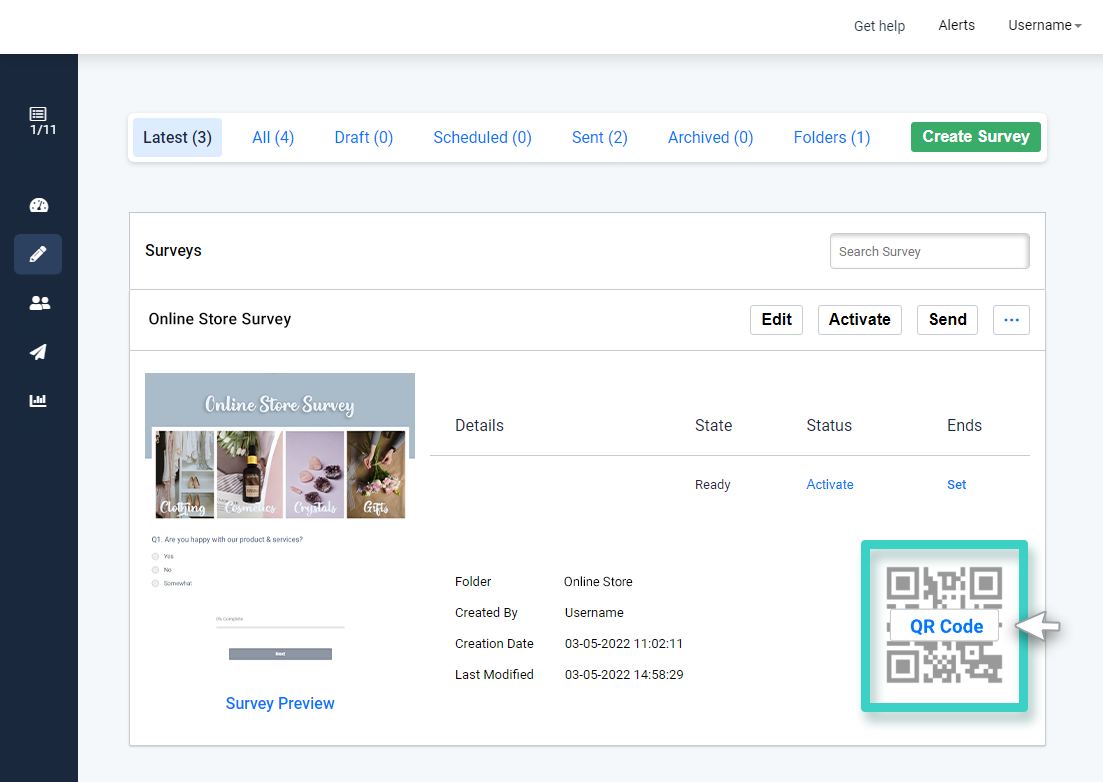Click the Online Store folder value
Screen dimensions: 1103x782
(598, 582)
